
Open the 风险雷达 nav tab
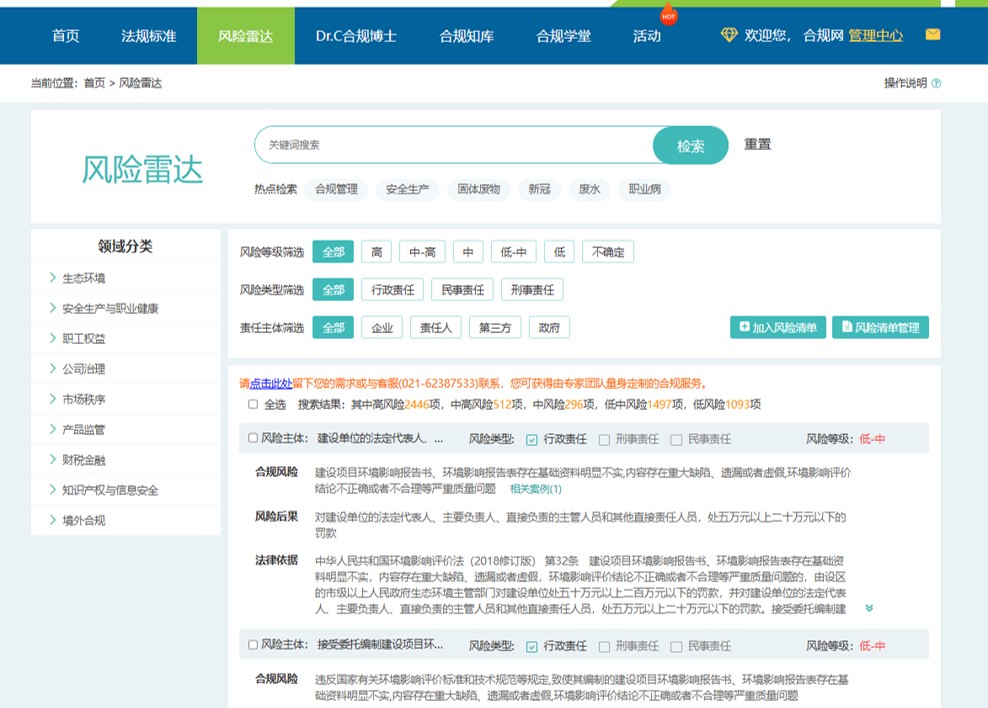click(x=246, y=36)
